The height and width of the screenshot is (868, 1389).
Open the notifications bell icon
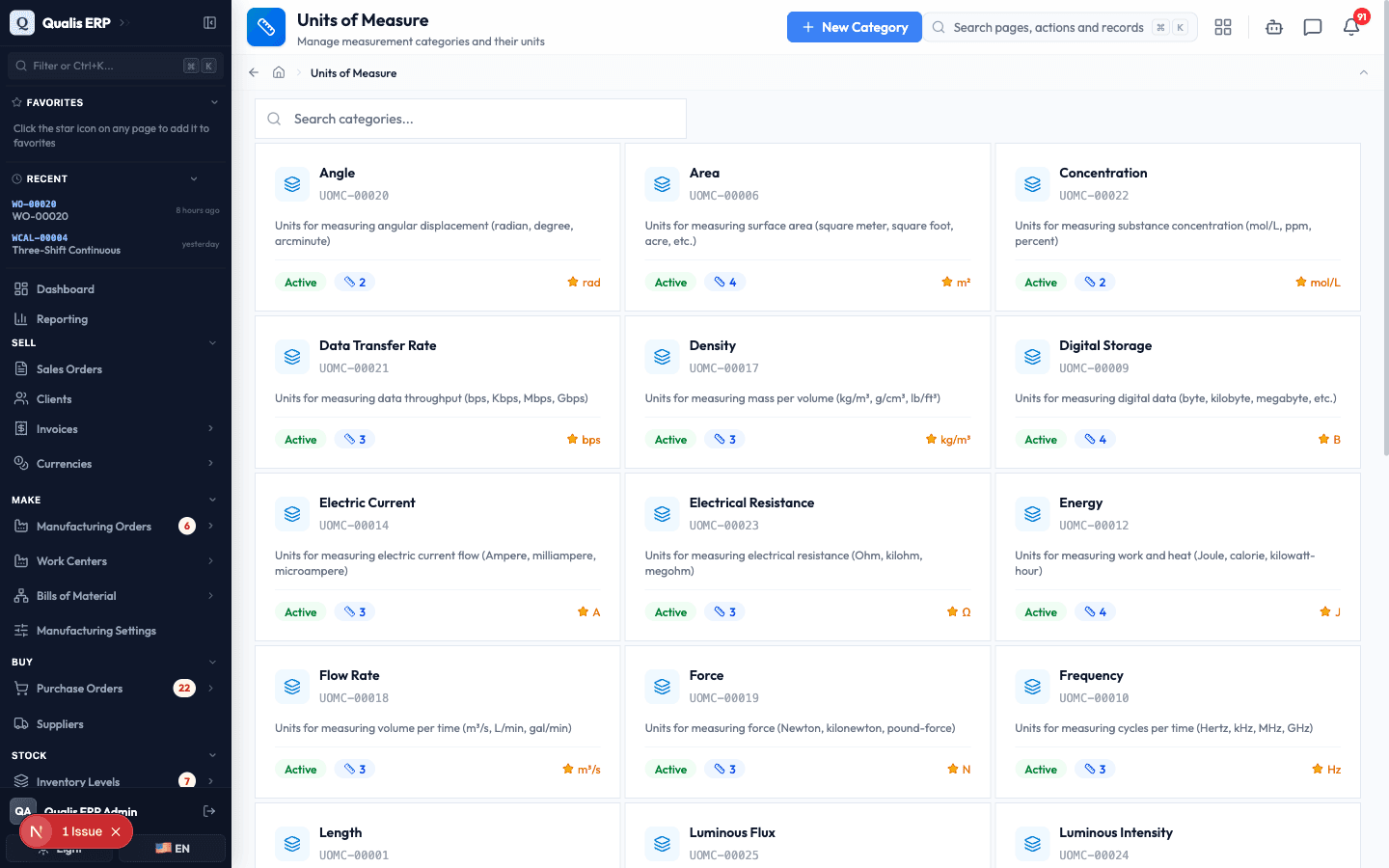1351,27
